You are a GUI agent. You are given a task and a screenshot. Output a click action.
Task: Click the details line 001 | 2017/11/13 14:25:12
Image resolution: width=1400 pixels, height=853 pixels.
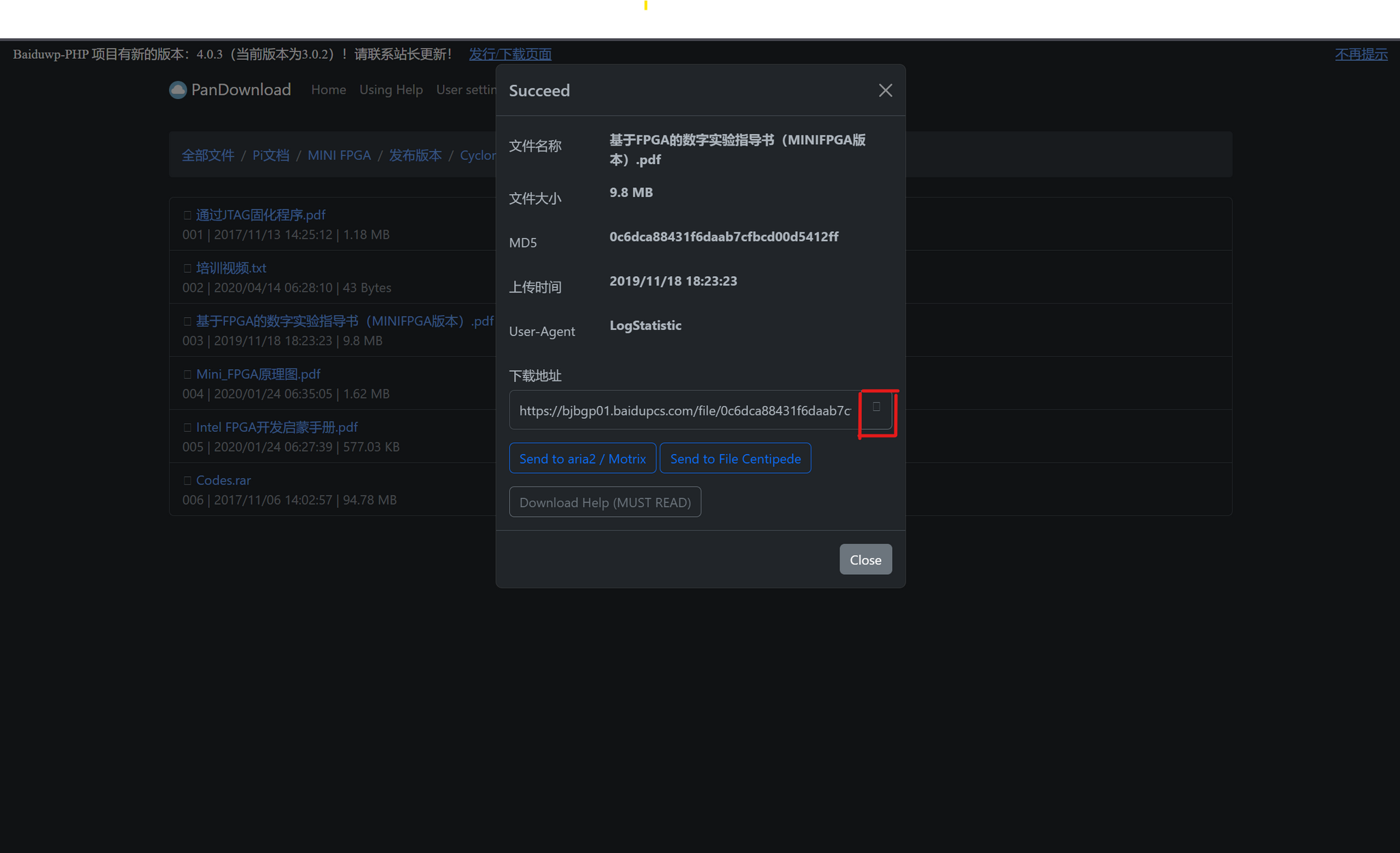pos(286,234)
